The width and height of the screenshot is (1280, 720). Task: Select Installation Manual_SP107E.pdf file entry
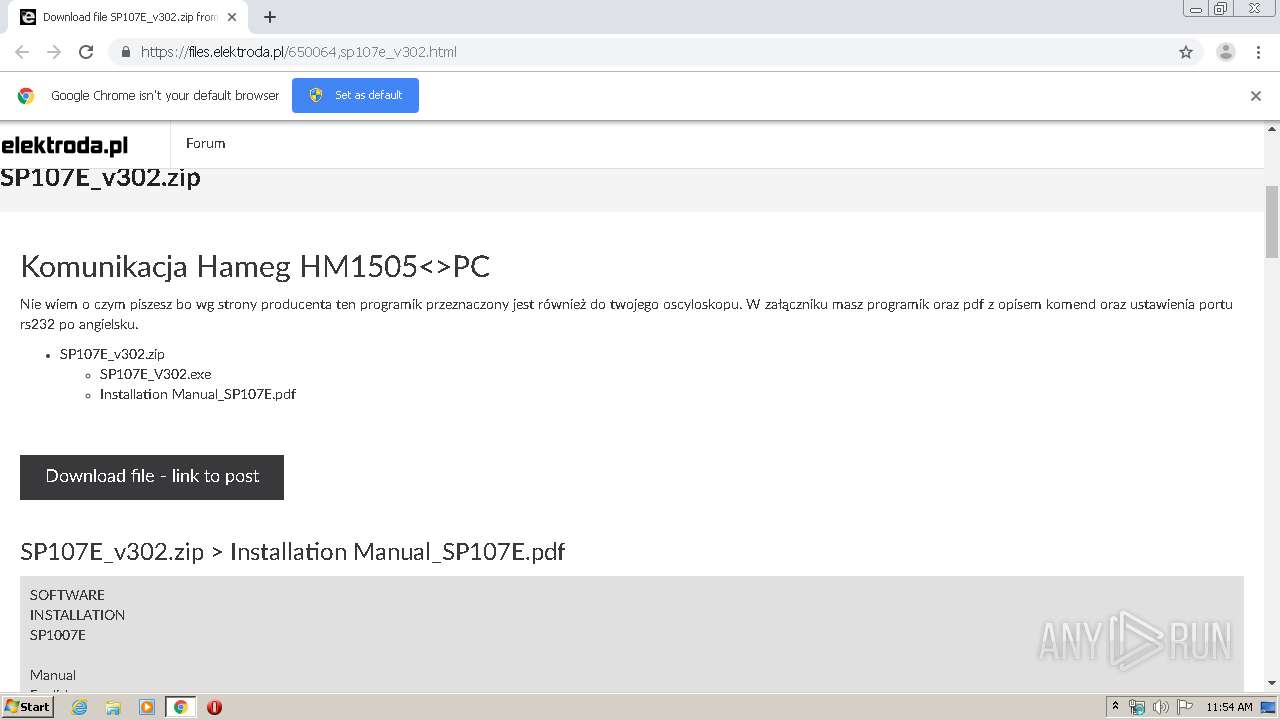[x=198, y=394]
